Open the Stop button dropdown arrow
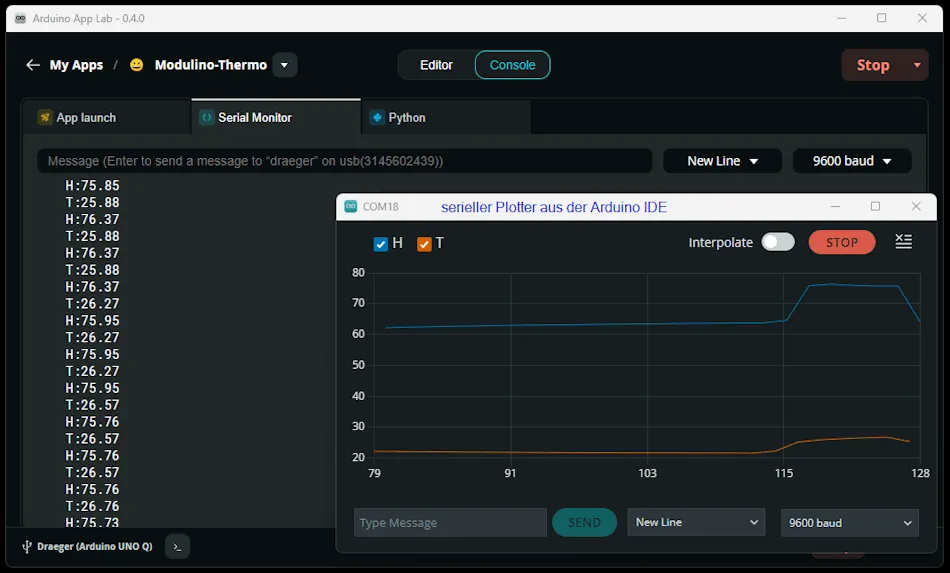Viewport: 950px width, 573px height. (x=917, y=65)
